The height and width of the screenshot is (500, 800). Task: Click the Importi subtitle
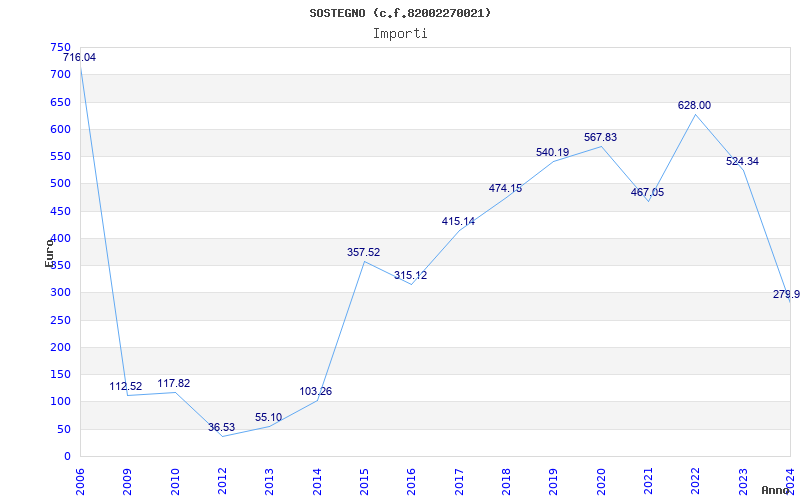pos(400,34)
